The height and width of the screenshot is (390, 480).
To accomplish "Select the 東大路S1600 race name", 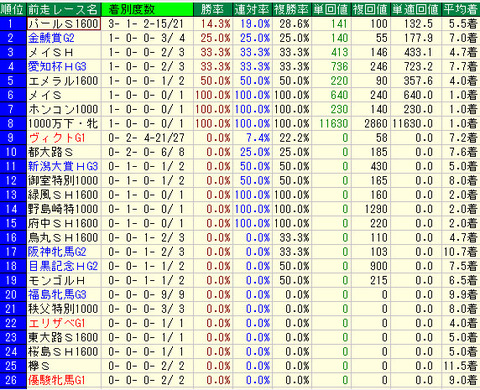I will pyautogui.click(x=63, y=338).
